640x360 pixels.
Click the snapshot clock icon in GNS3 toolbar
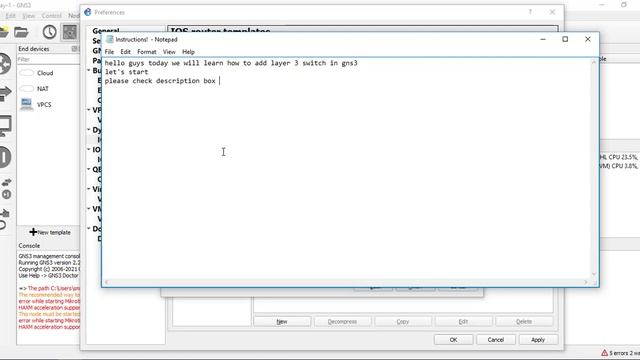click(x=49, y=32)
